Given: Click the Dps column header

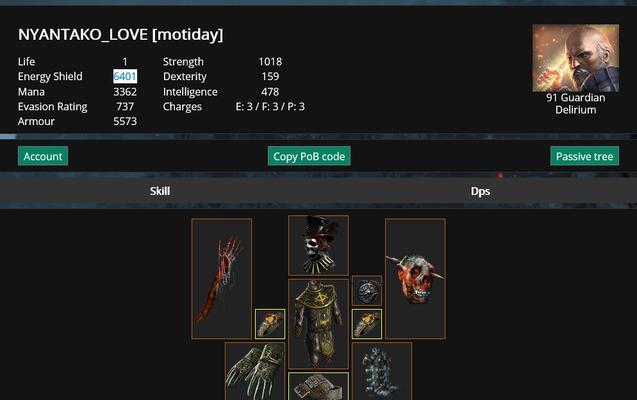Looking at the screenshot, I should click(x=480, y=191).
